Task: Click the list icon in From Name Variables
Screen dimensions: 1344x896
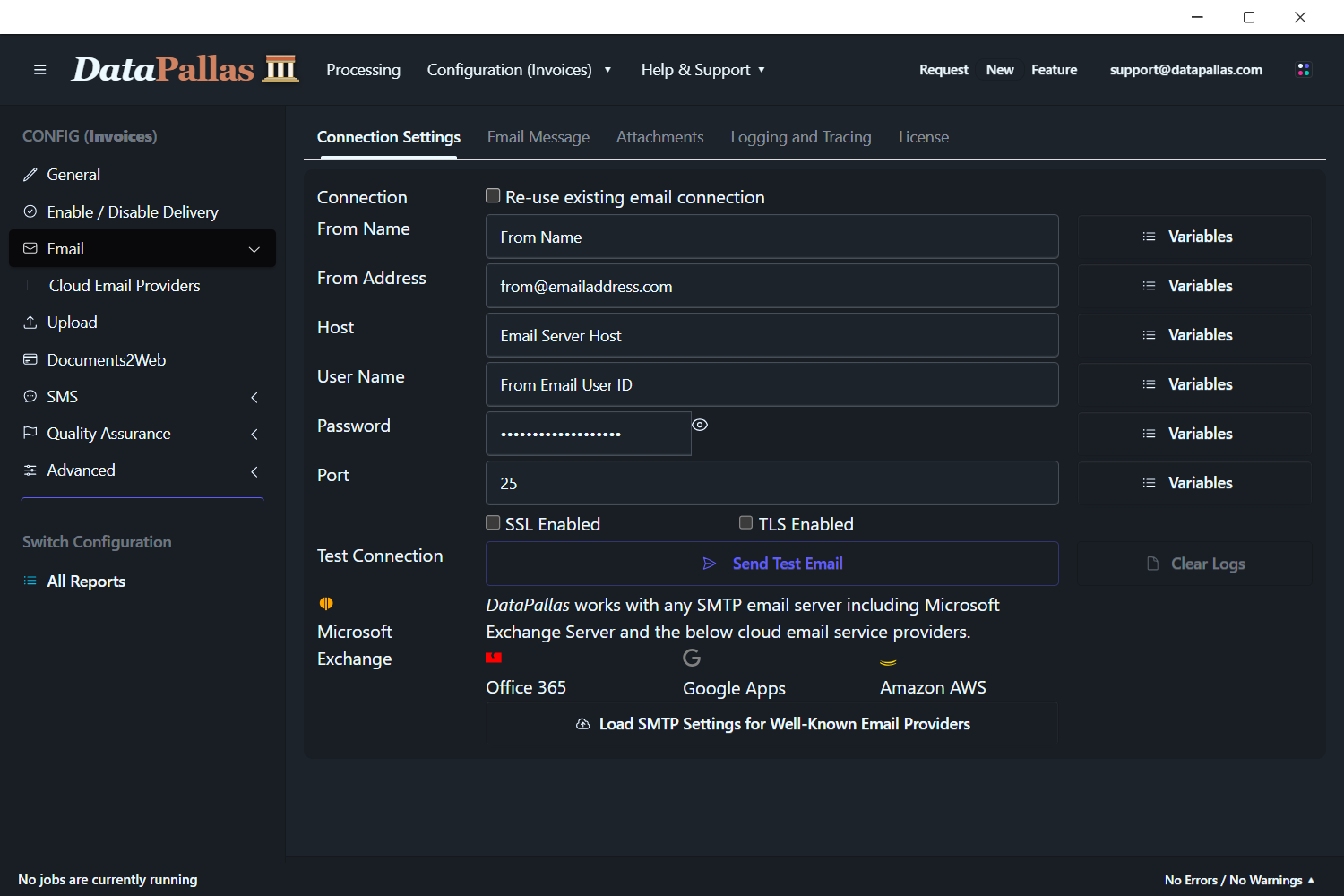Action: click(x=1149, y=237)
